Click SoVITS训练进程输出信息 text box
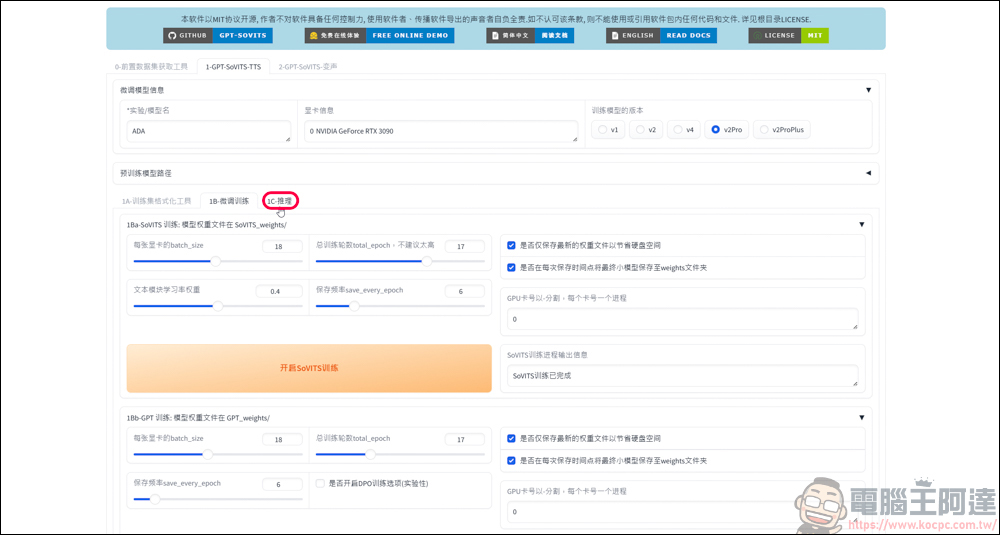This screenshot has height=535, width=1000. point(682,376)
